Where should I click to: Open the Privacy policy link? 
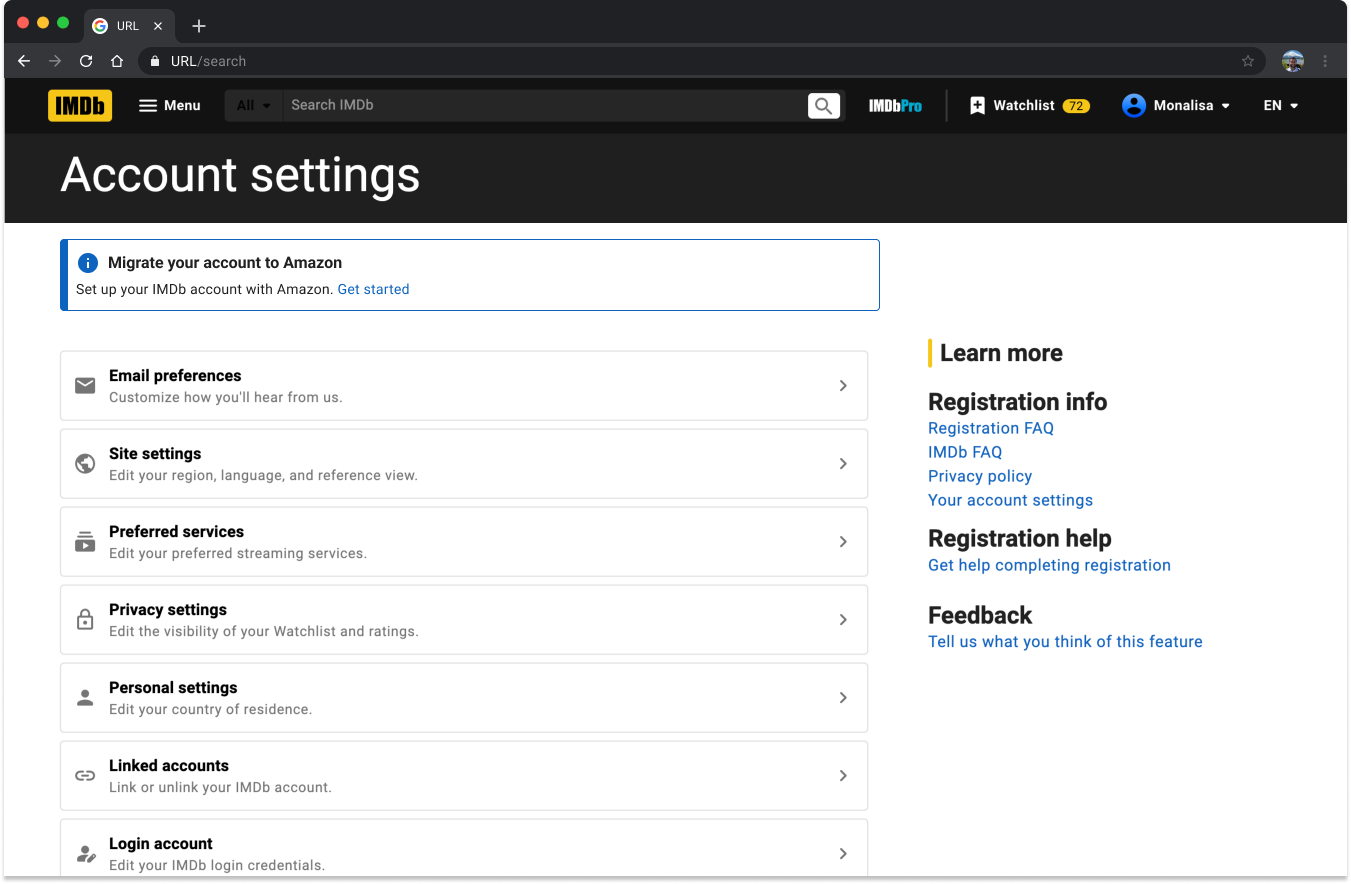(980, 476)
